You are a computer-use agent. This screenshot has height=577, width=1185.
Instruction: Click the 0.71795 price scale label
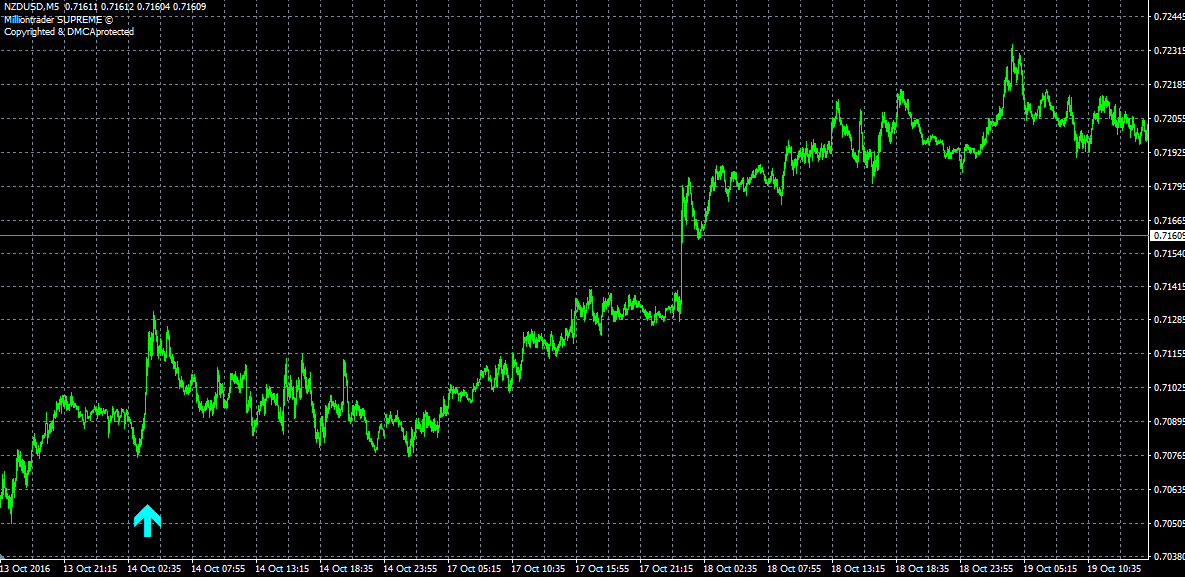(x=1170, y=186)
